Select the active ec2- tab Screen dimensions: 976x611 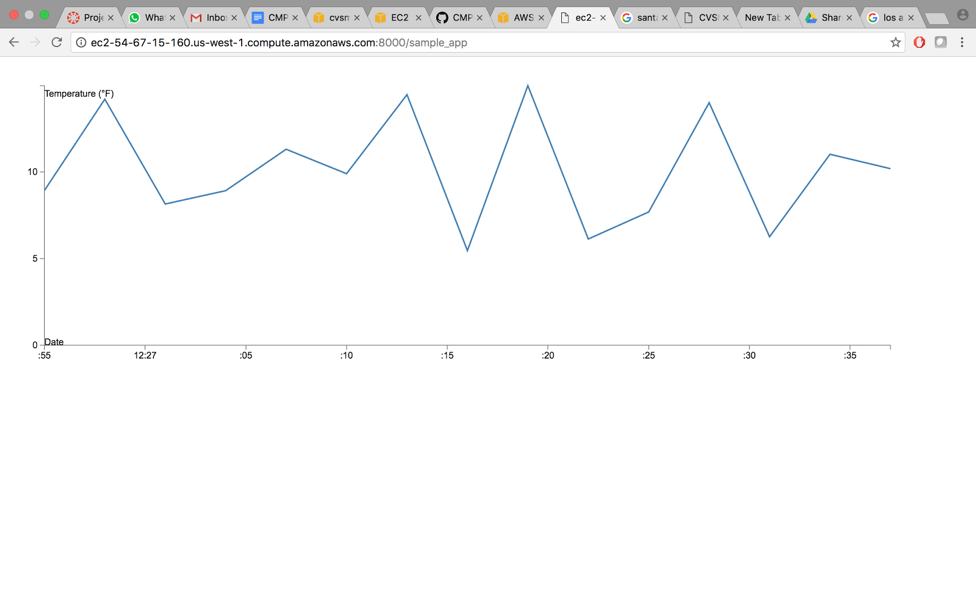(x=581, y=17)
